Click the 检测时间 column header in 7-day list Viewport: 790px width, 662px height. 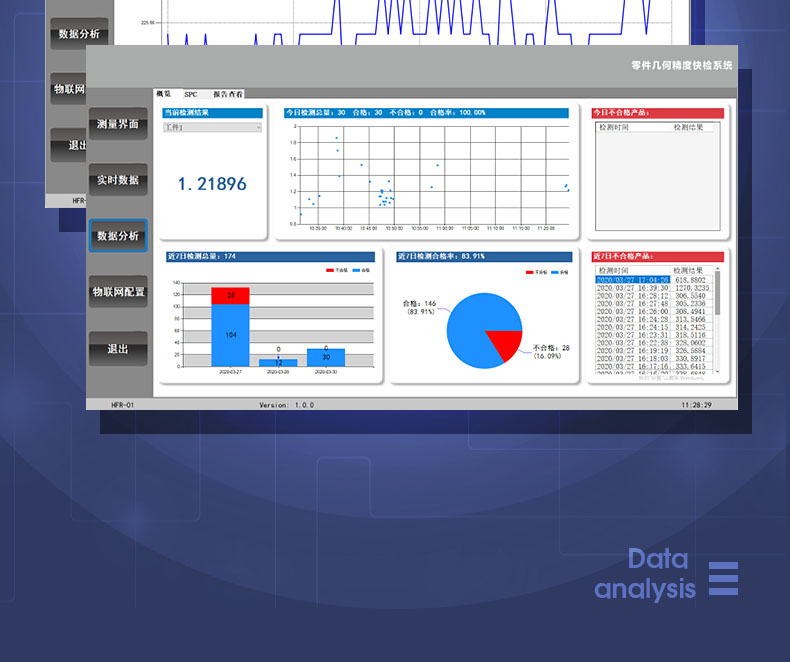[x=614, y=270]
